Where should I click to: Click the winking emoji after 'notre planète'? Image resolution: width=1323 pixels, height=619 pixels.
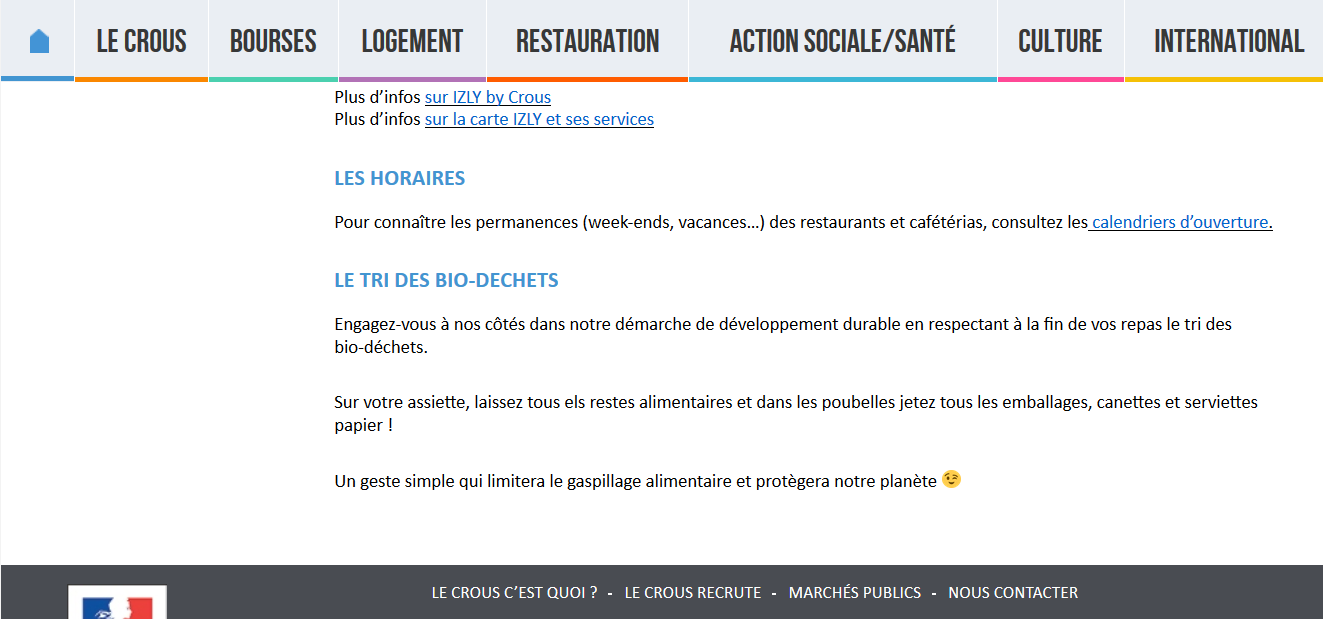(951, 480)
